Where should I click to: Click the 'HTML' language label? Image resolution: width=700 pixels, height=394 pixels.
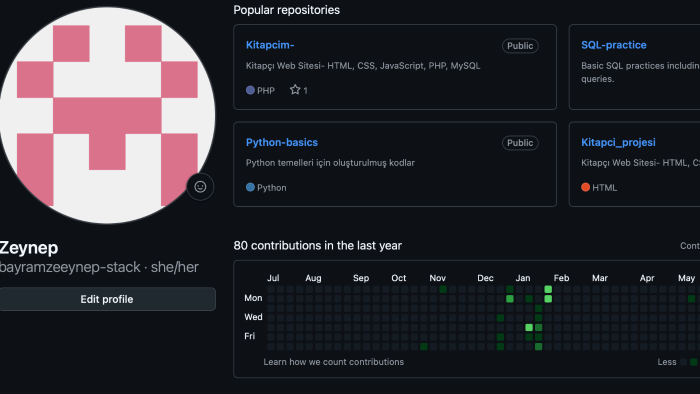pos(604,187)
